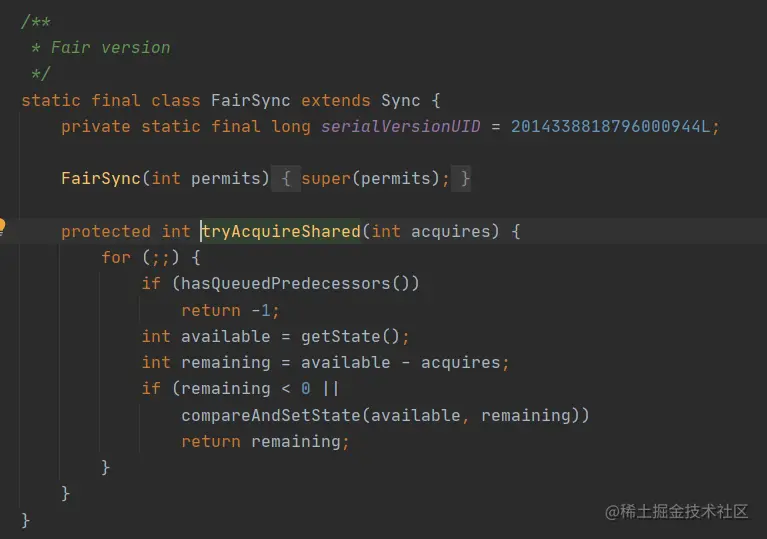Click 'acquires' parameter in method signature
767x539 pixels.
(451, 231)
